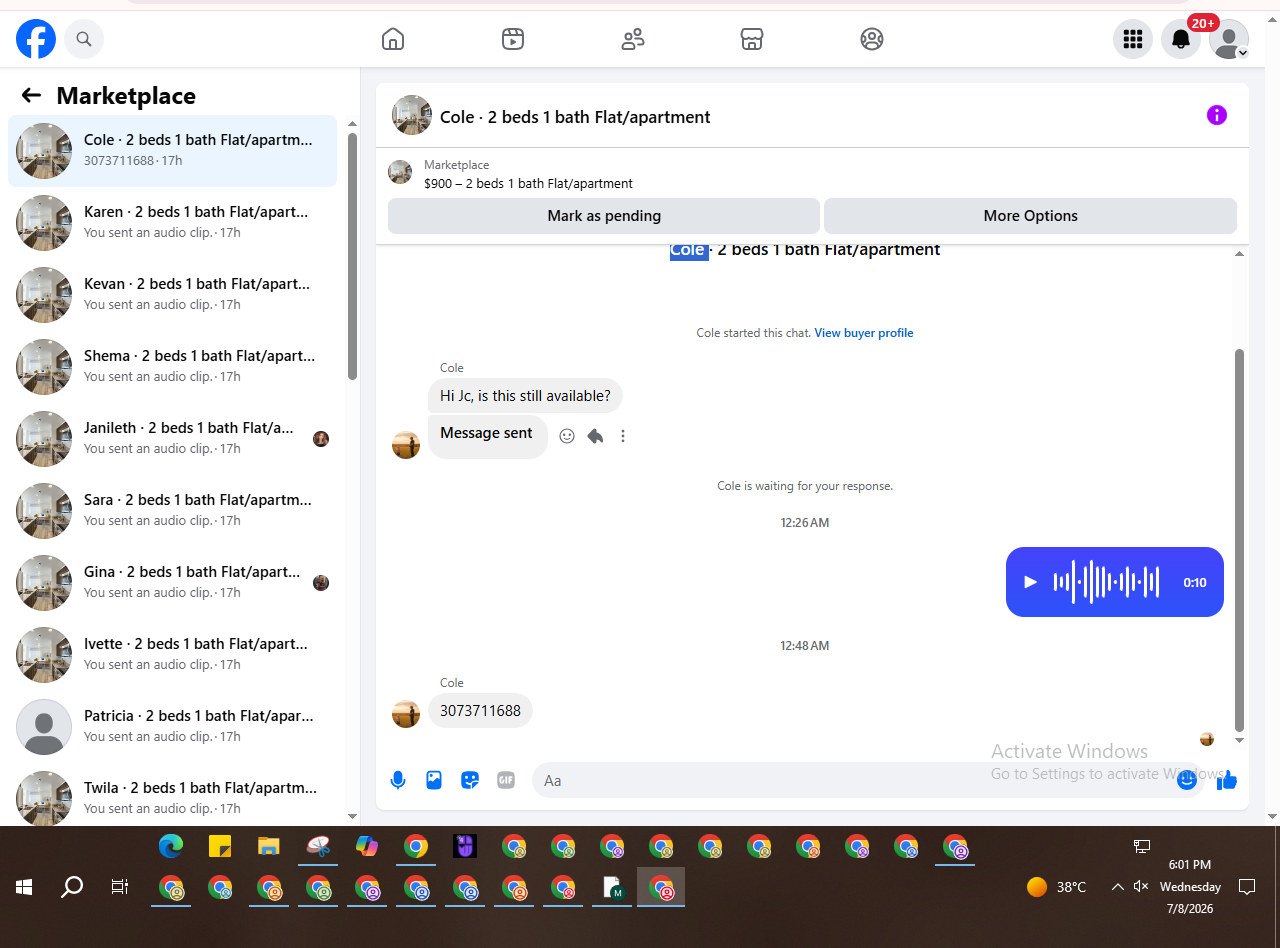1280x948 pixels.
Task: Open the Reels video icon
Action: (x=513, y=39)
